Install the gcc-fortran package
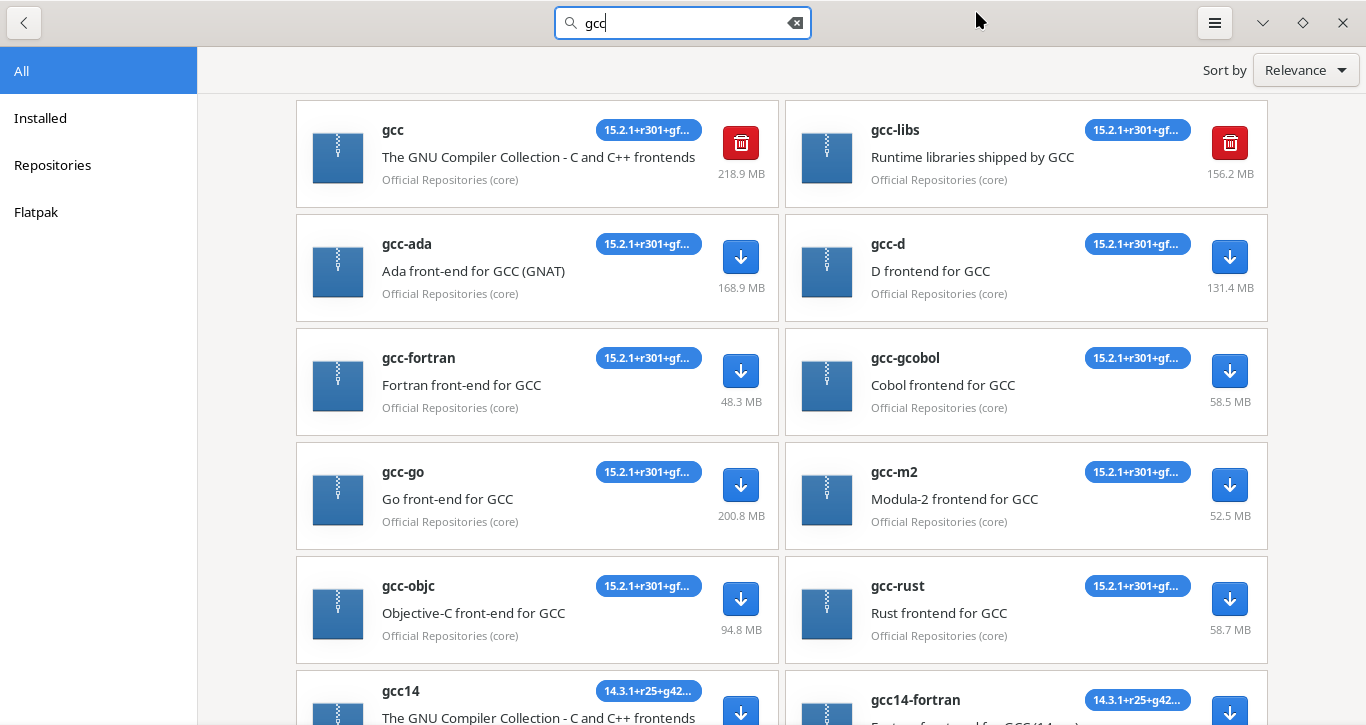1366x725 pixels. click(x=741, y=371)
